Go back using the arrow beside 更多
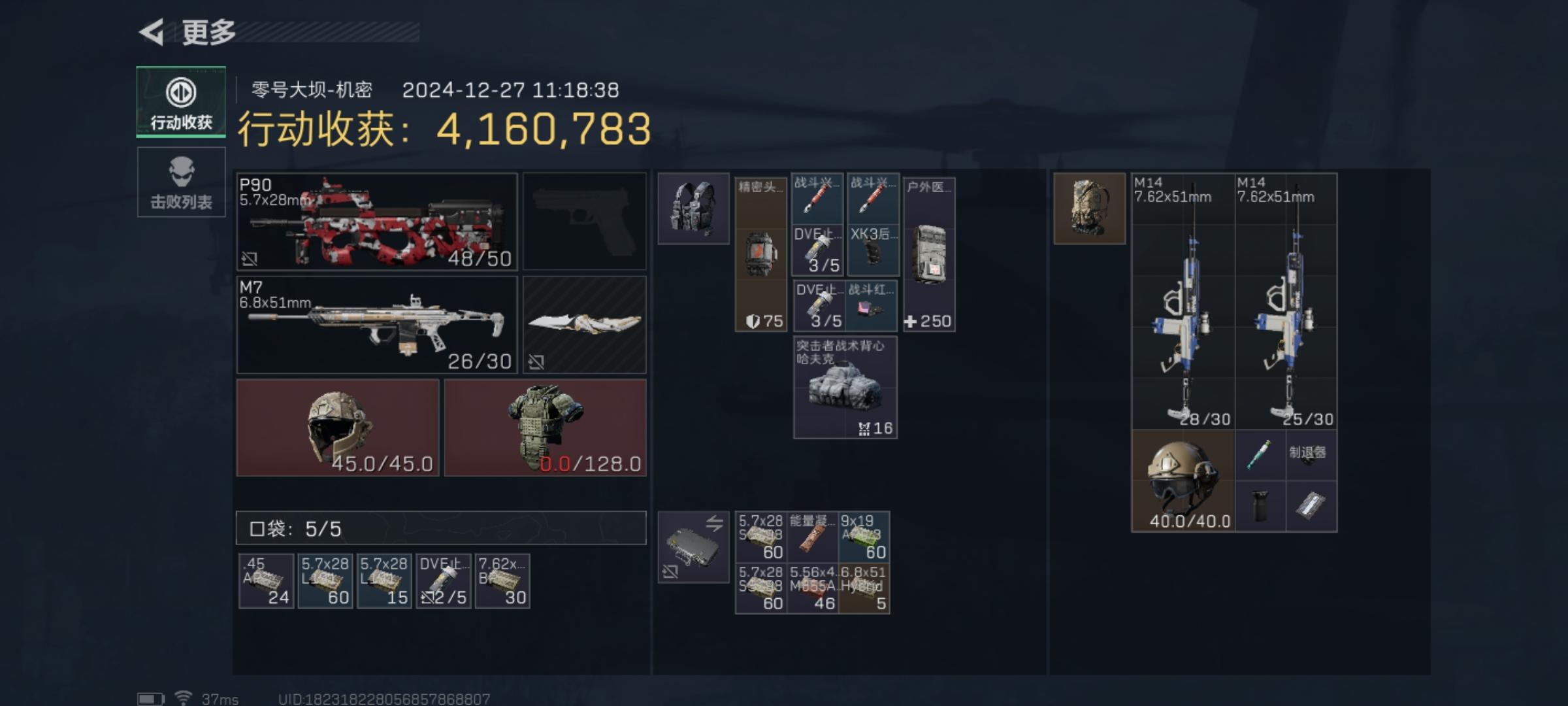The height and width of the screenshot is (706, 1568). tap(152, 31)
